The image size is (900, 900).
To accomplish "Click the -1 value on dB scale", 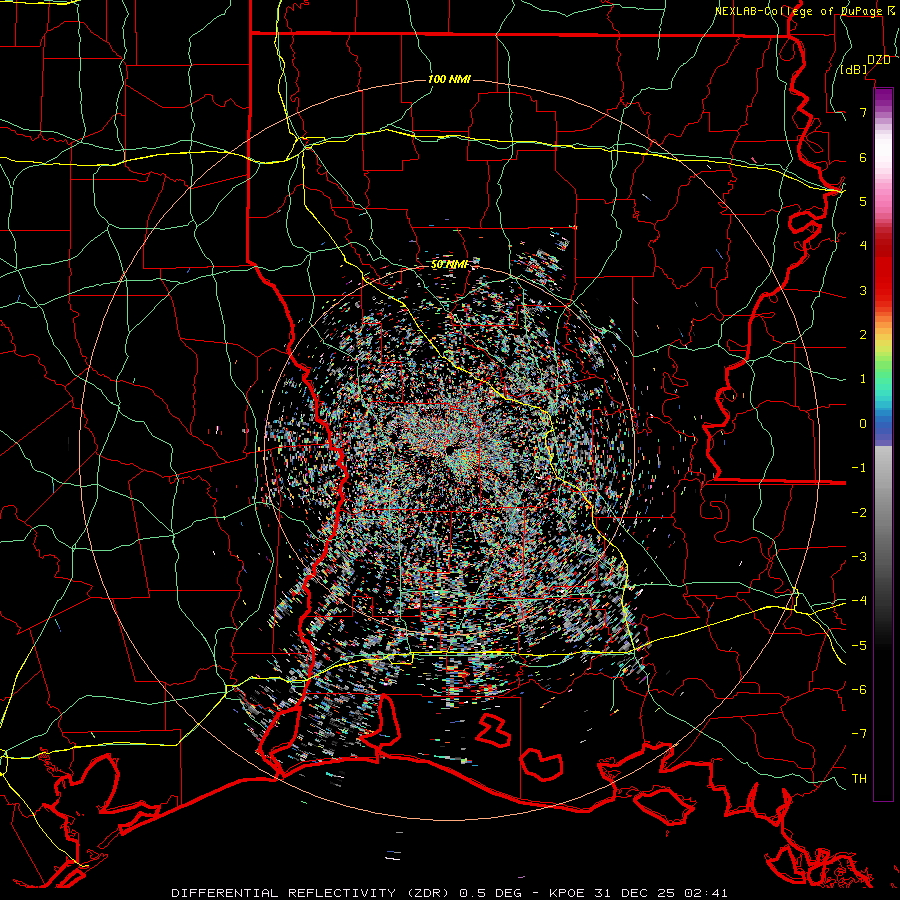I will 859,468.
